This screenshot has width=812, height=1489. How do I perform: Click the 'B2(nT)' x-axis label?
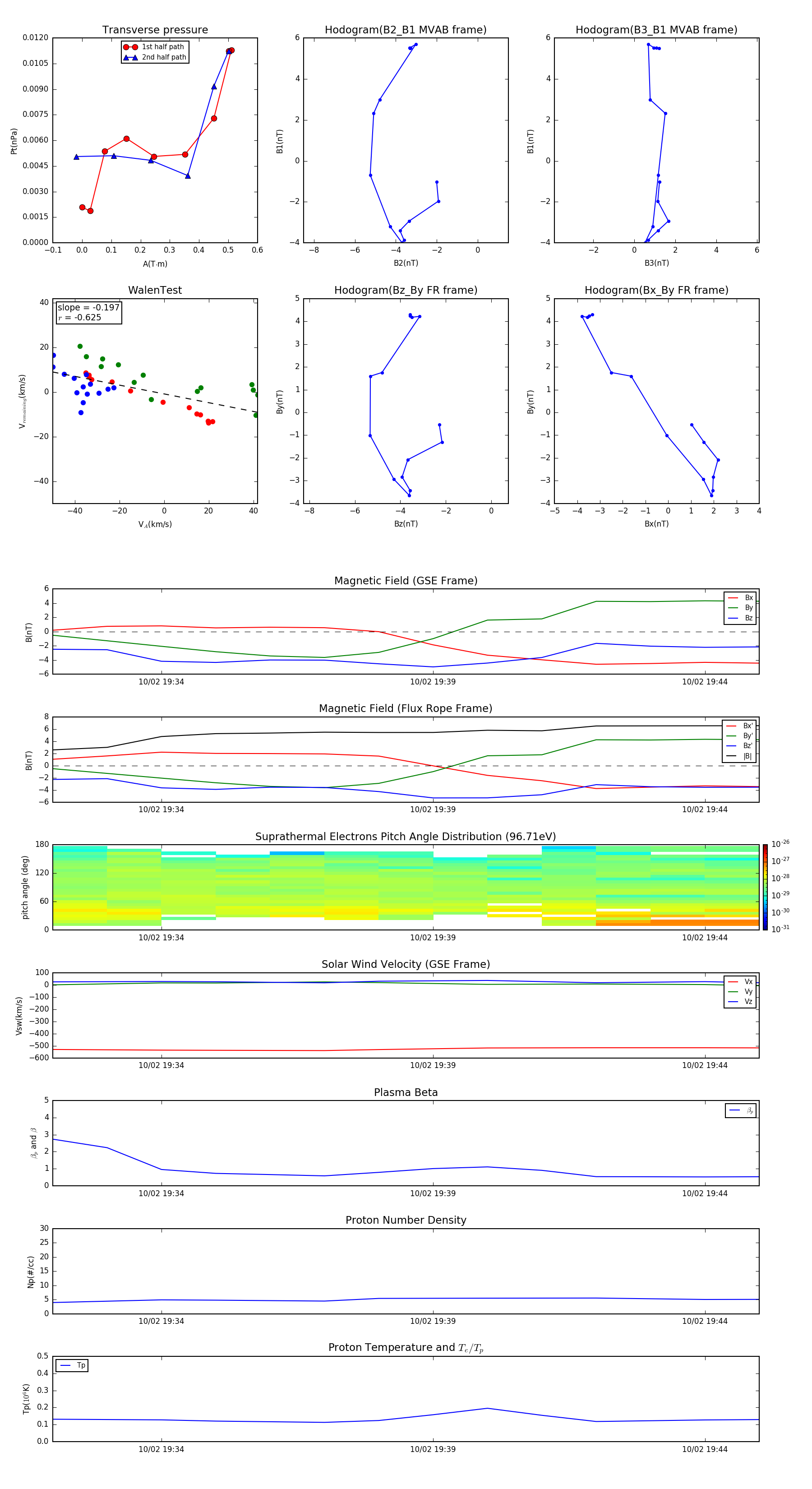tap(406, 263)
